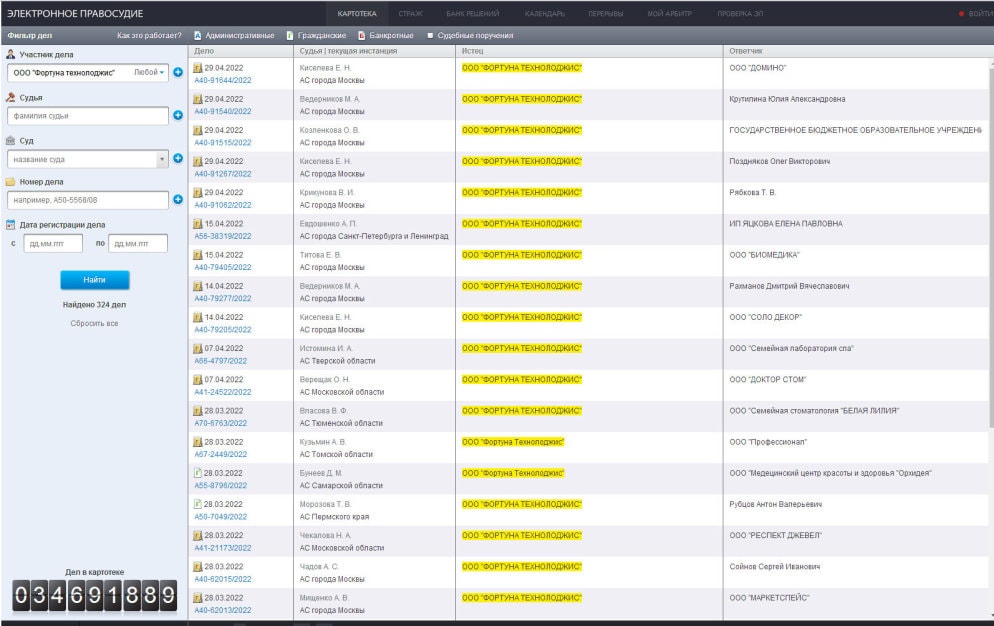Add another case participant with plus icon

[178, 73]
